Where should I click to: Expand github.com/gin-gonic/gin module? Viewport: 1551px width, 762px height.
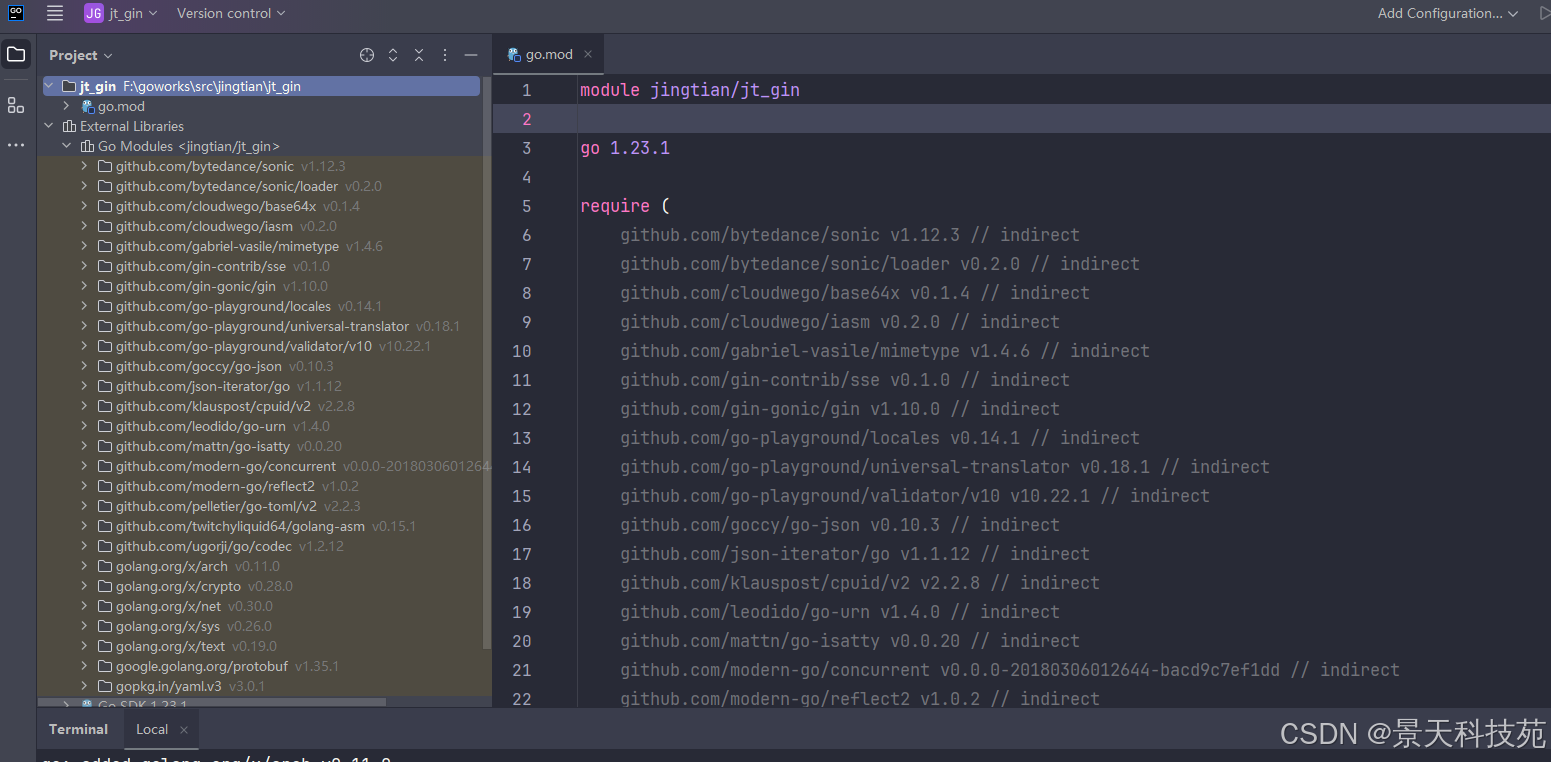84,286
